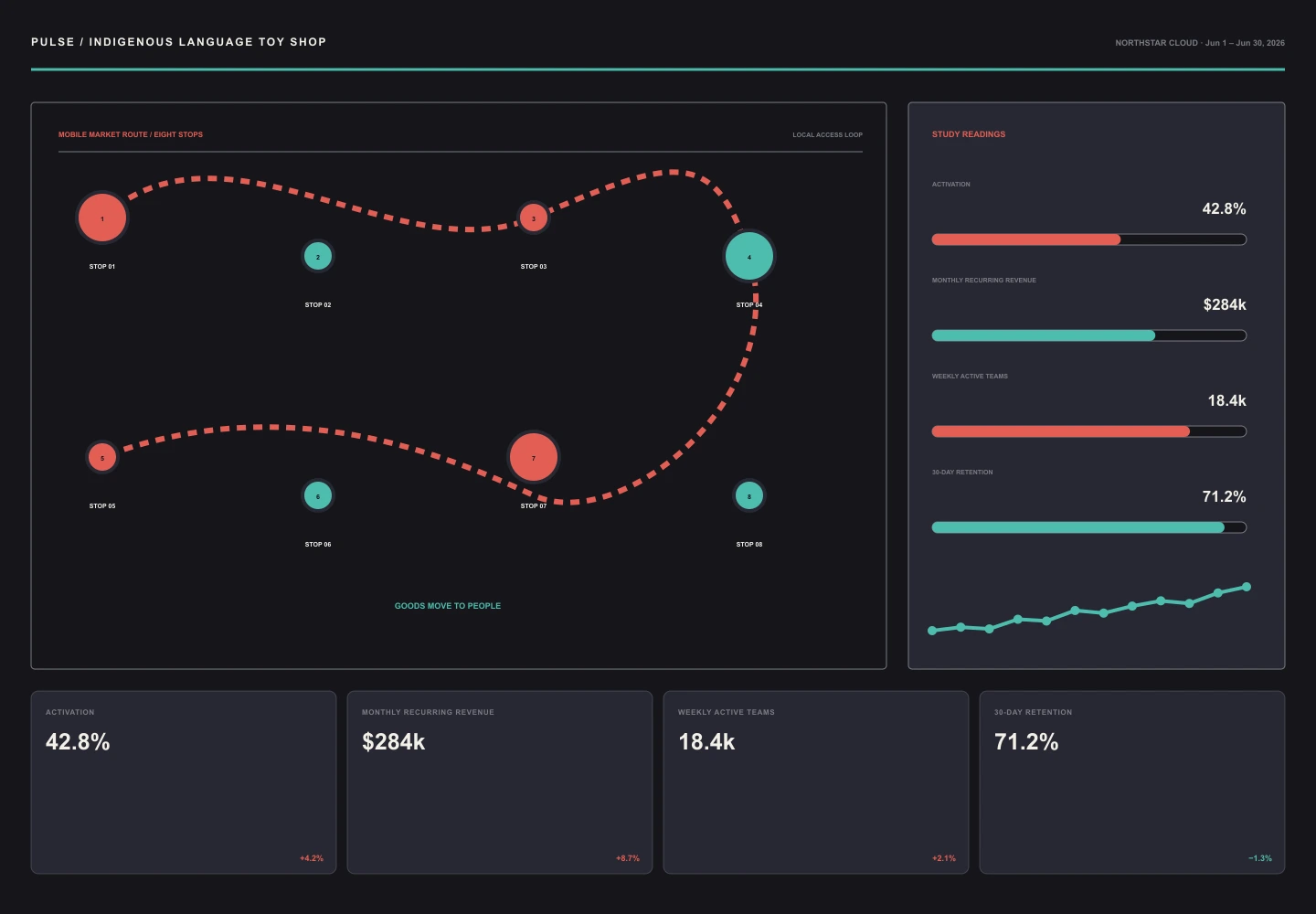This screenshot has height=914, width=1316.
Task: Click the Activation progress bar in Study Readings
Action: [1089, 239]
